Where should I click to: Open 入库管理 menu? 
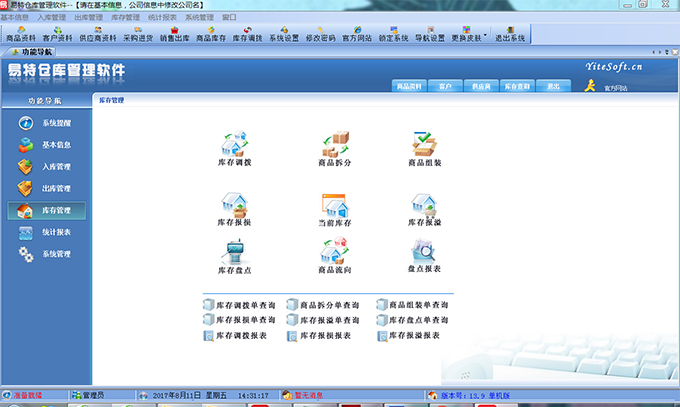coord(52,17)
